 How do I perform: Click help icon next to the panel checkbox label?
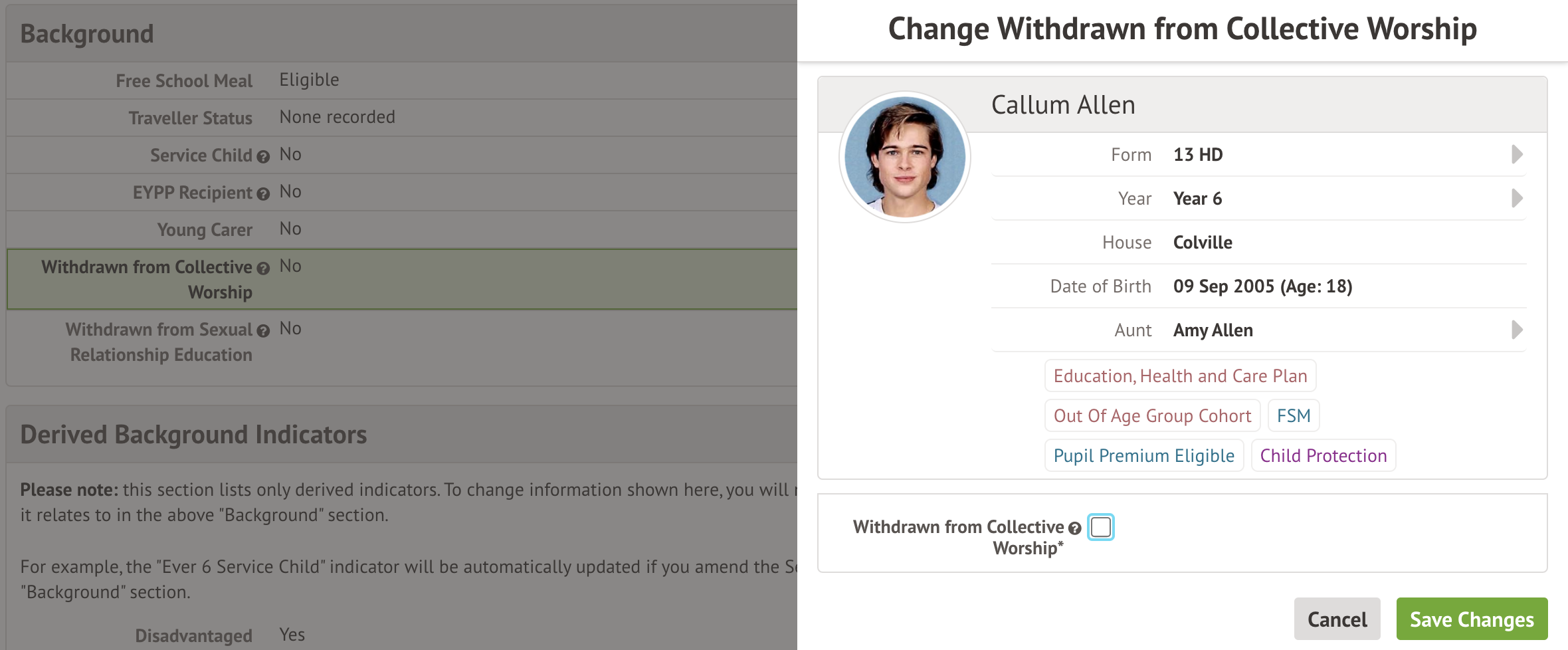coord(1074,528)
